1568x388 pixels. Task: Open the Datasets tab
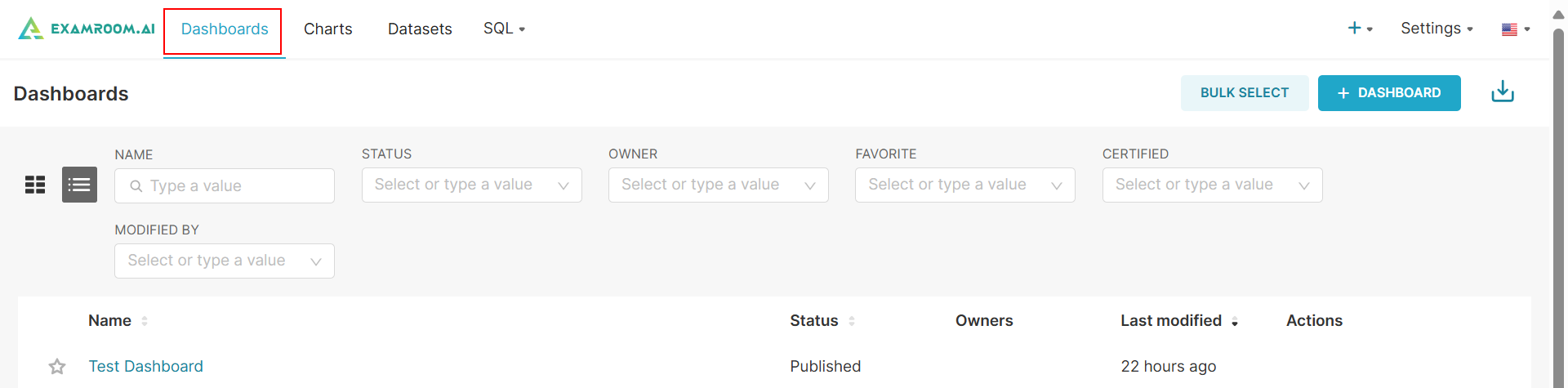420,29
